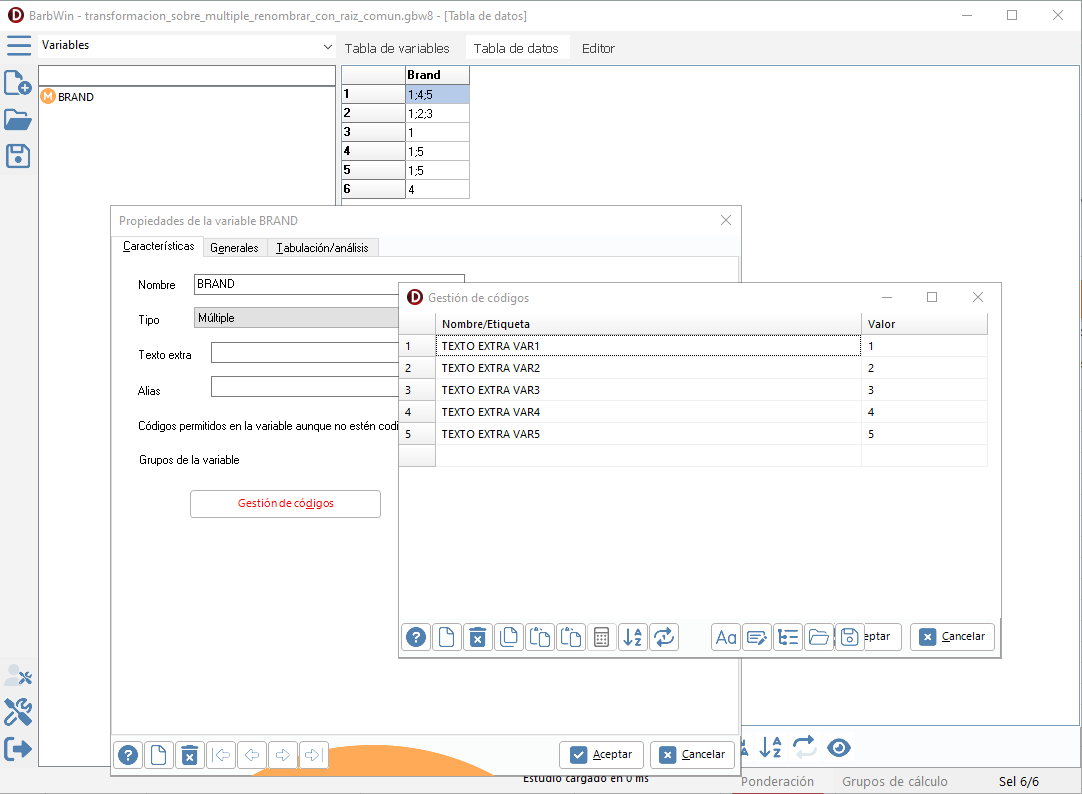Delete code using trash icon in Gestión de códigos

click(x=478, y=637)
